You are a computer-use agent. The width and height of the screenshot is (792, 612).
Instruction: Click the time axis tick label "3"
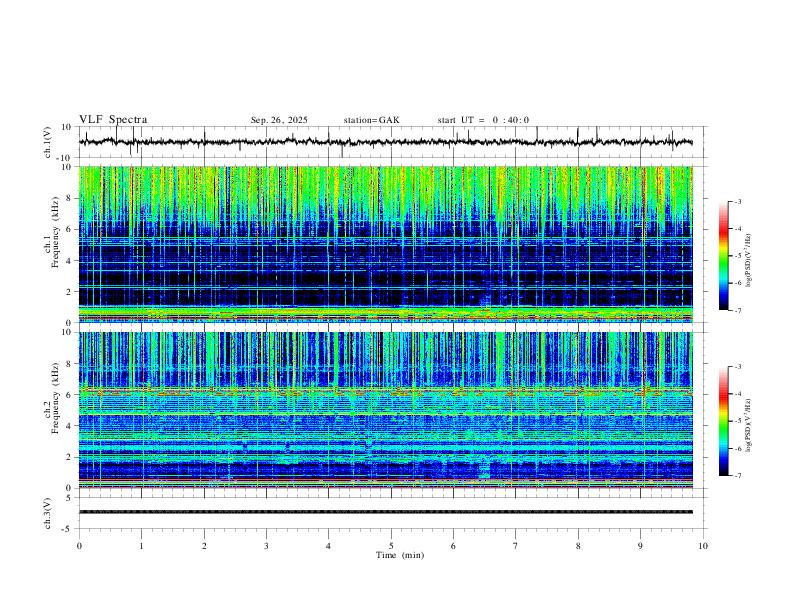266,546
